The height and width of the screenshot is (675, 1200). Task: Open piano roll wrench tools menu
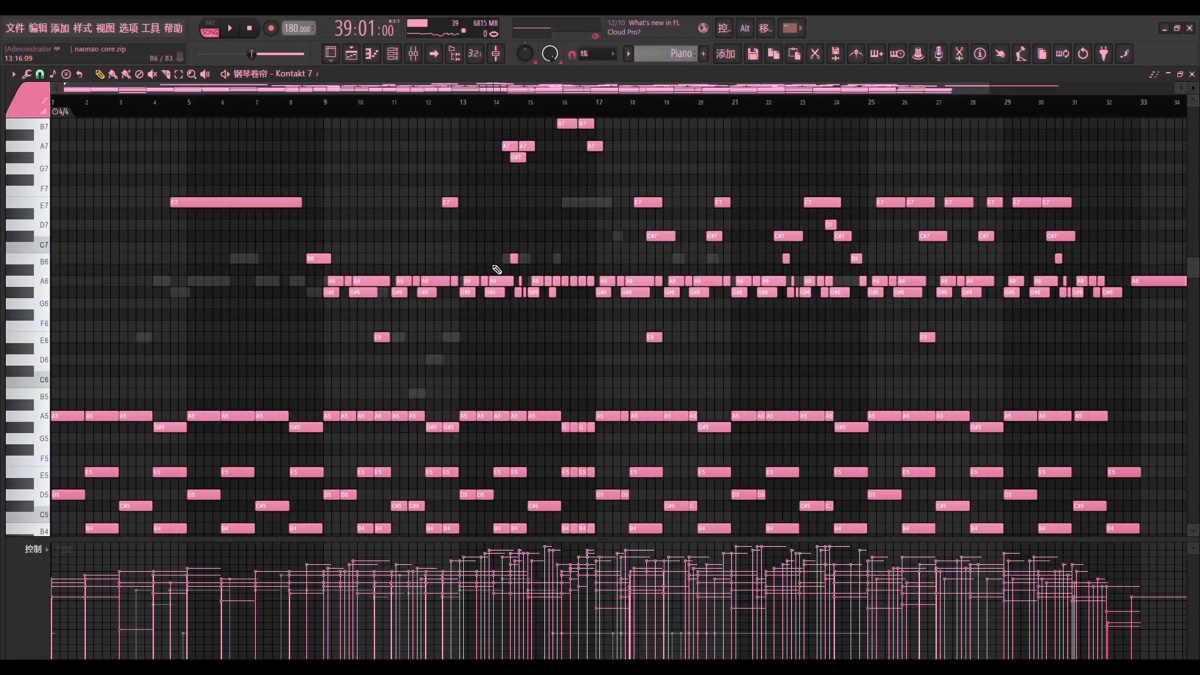27,74
